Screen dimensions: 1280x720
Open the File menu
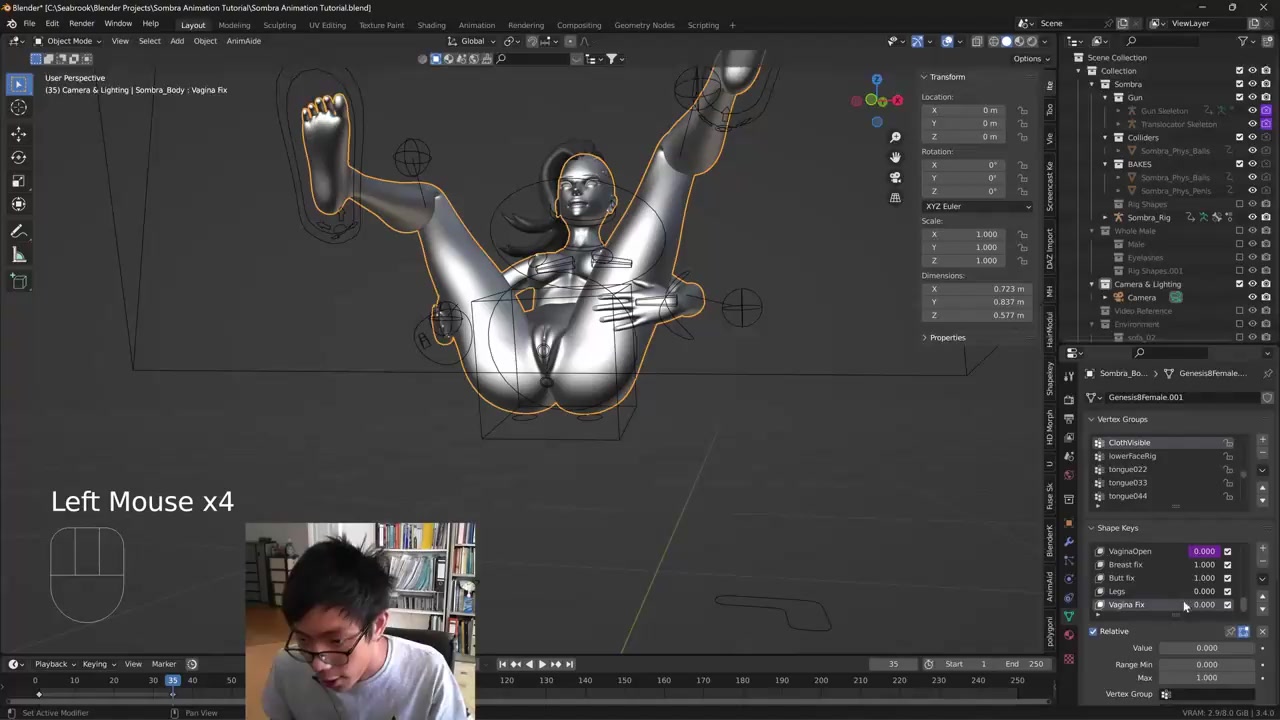tap(29, 24)
